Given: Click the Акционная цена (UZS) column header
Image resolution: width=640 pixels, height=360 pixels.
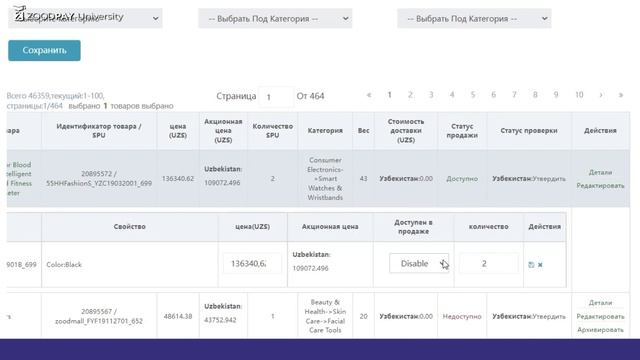Looking at the screenshot, I should coord(223,131).
